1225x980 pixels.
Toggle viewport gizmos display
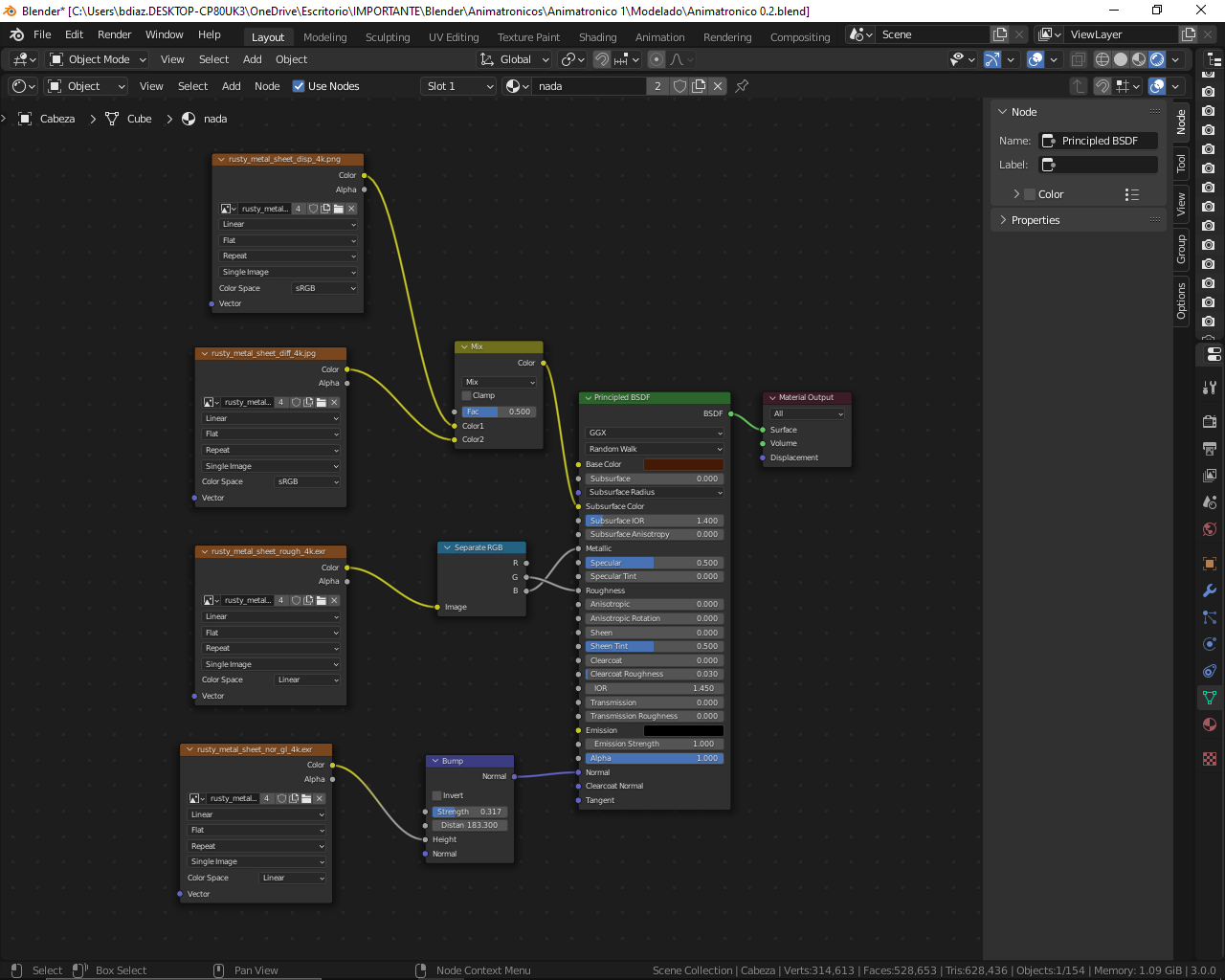[x=992, y=59]
